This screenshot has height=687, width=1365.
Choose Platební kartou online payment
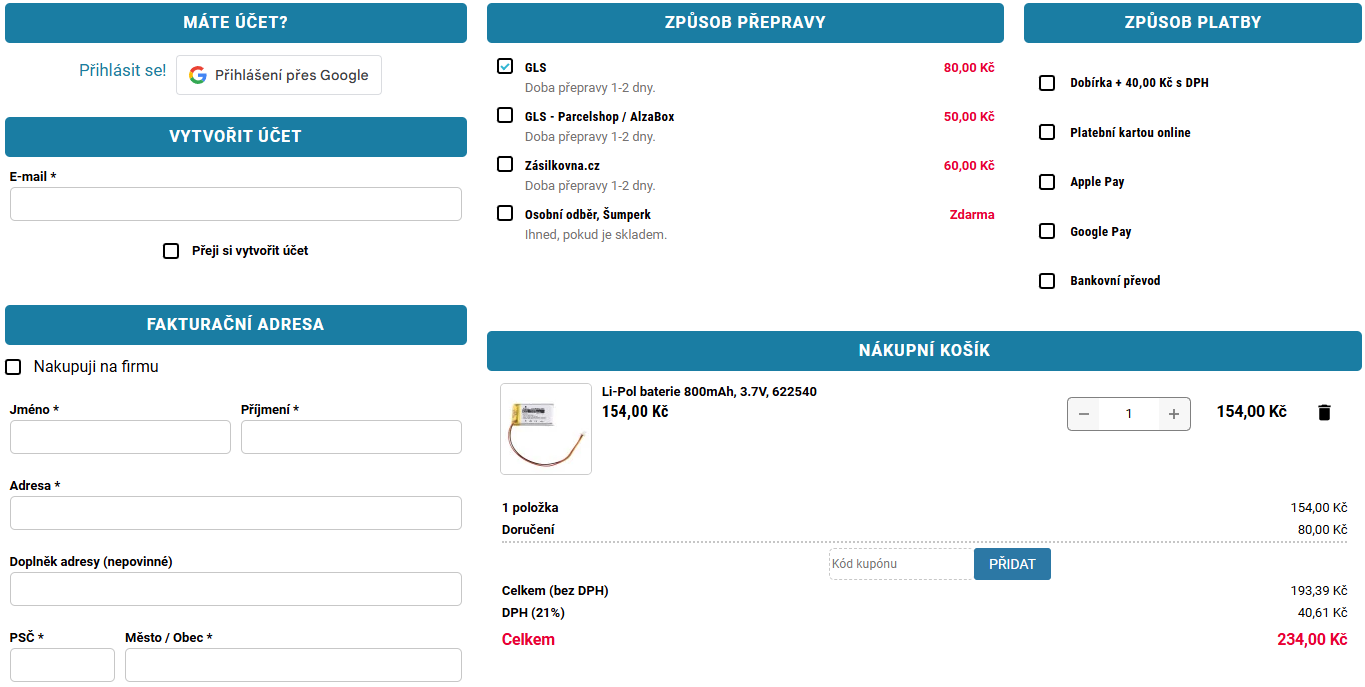click(x=1047, y=132)
